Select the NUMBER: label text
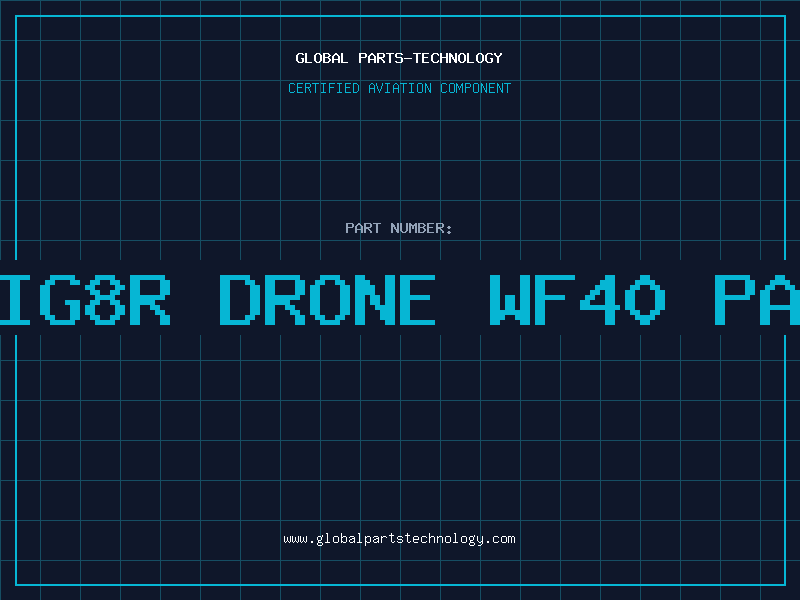This screenshot has height=600, width=800. click(x=421, y=228)
